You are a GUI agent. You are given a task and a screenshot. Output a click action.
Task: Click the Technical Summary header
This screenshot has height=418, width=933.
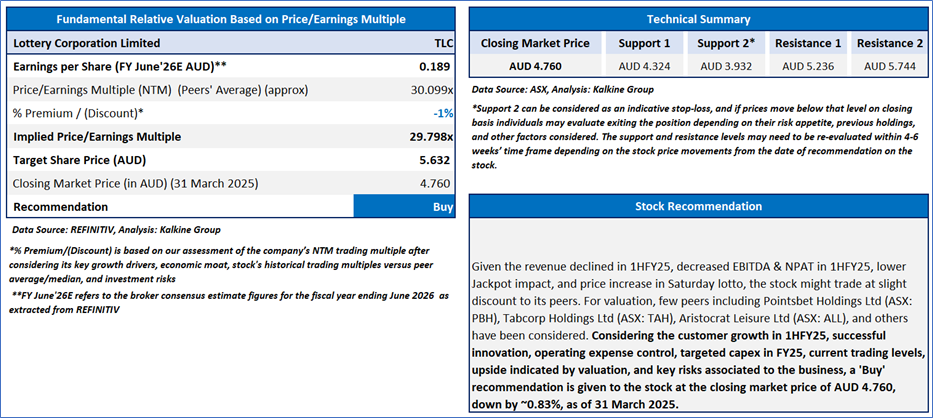(698, 19)
